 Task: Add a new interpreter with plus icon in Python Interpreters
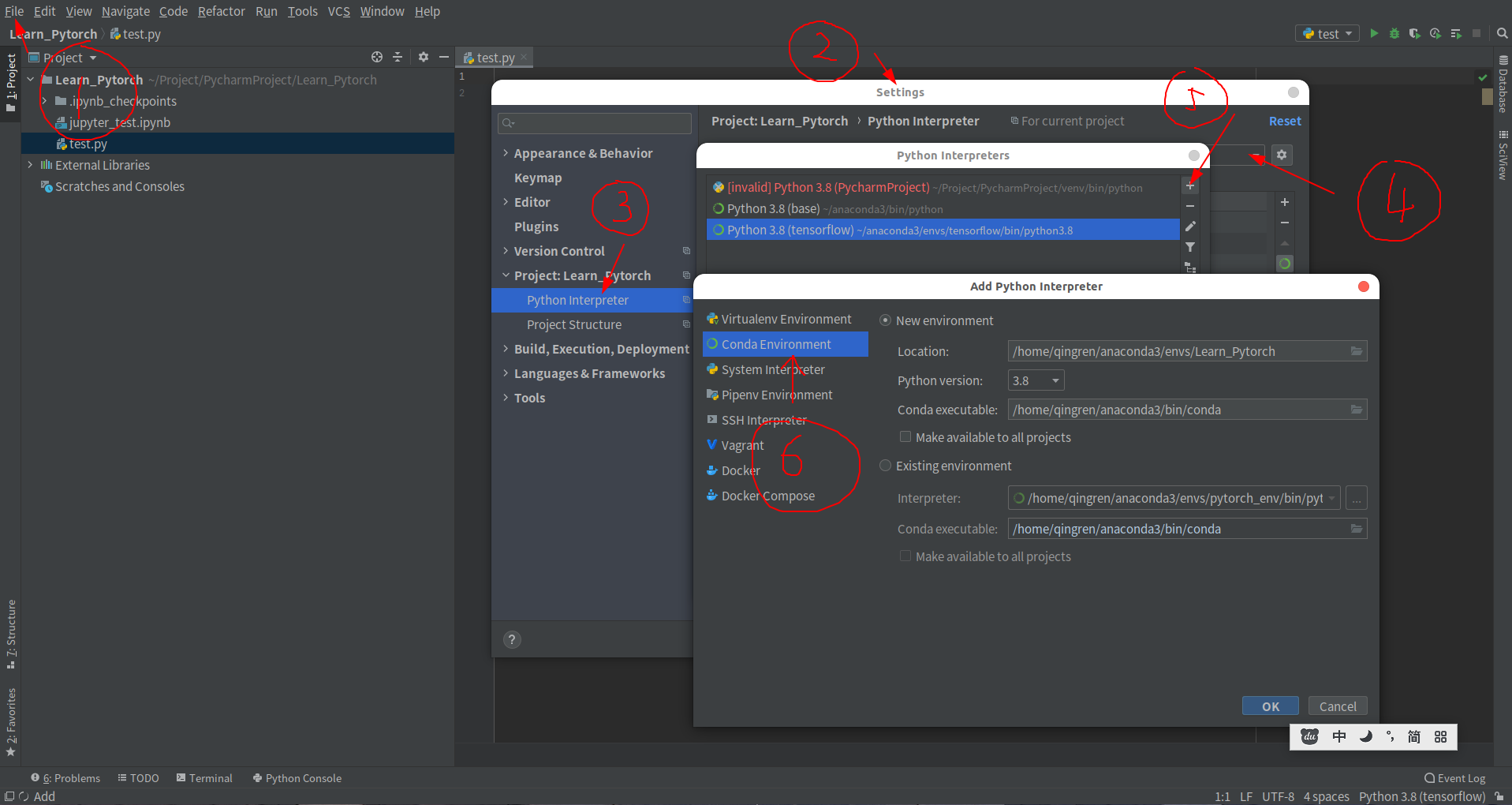pos(1190,186)
